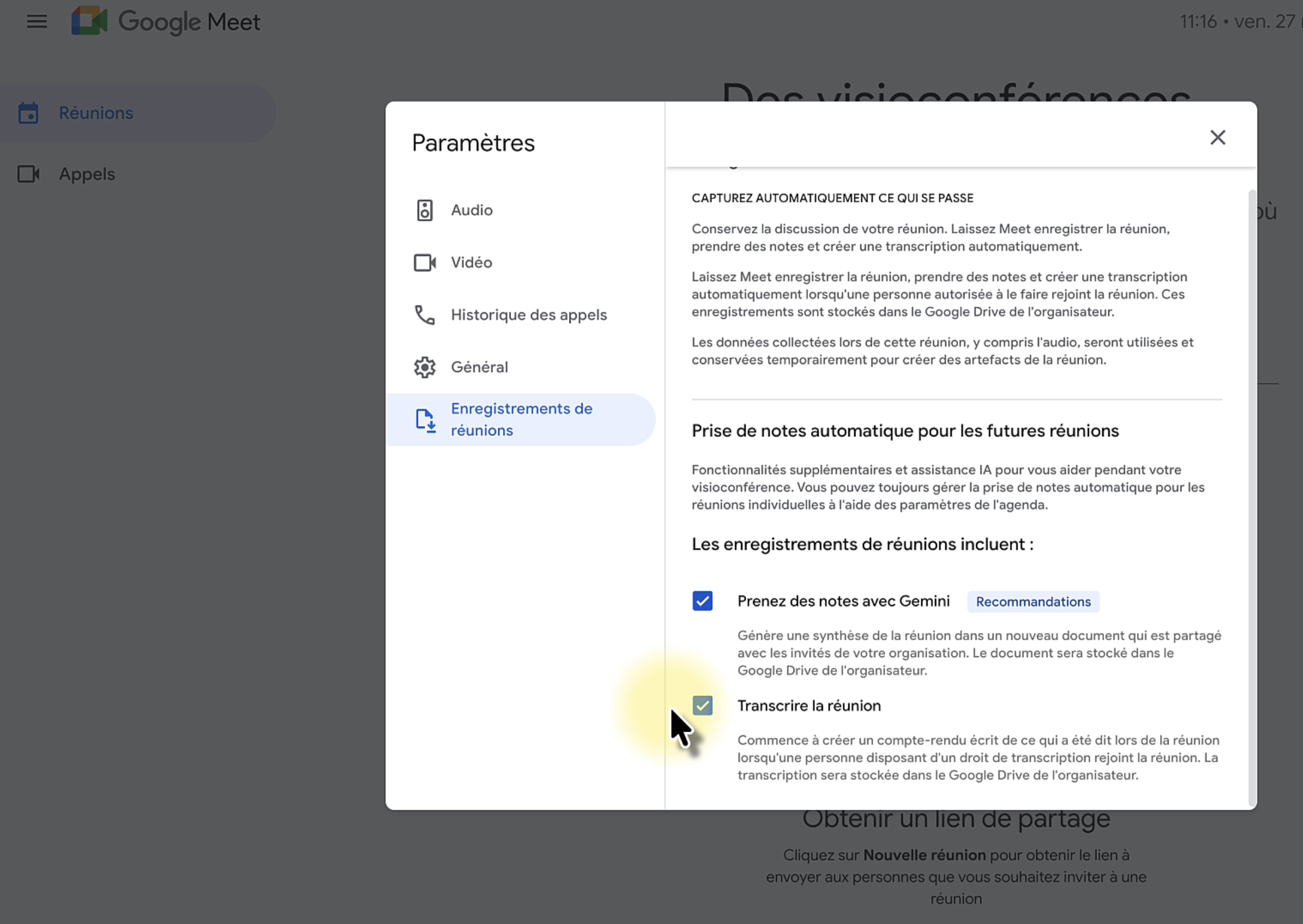Click the Historique des appels phone icon
Image resolution: width=1303 pixels, height=924 pixels.
tap(424, 315)
